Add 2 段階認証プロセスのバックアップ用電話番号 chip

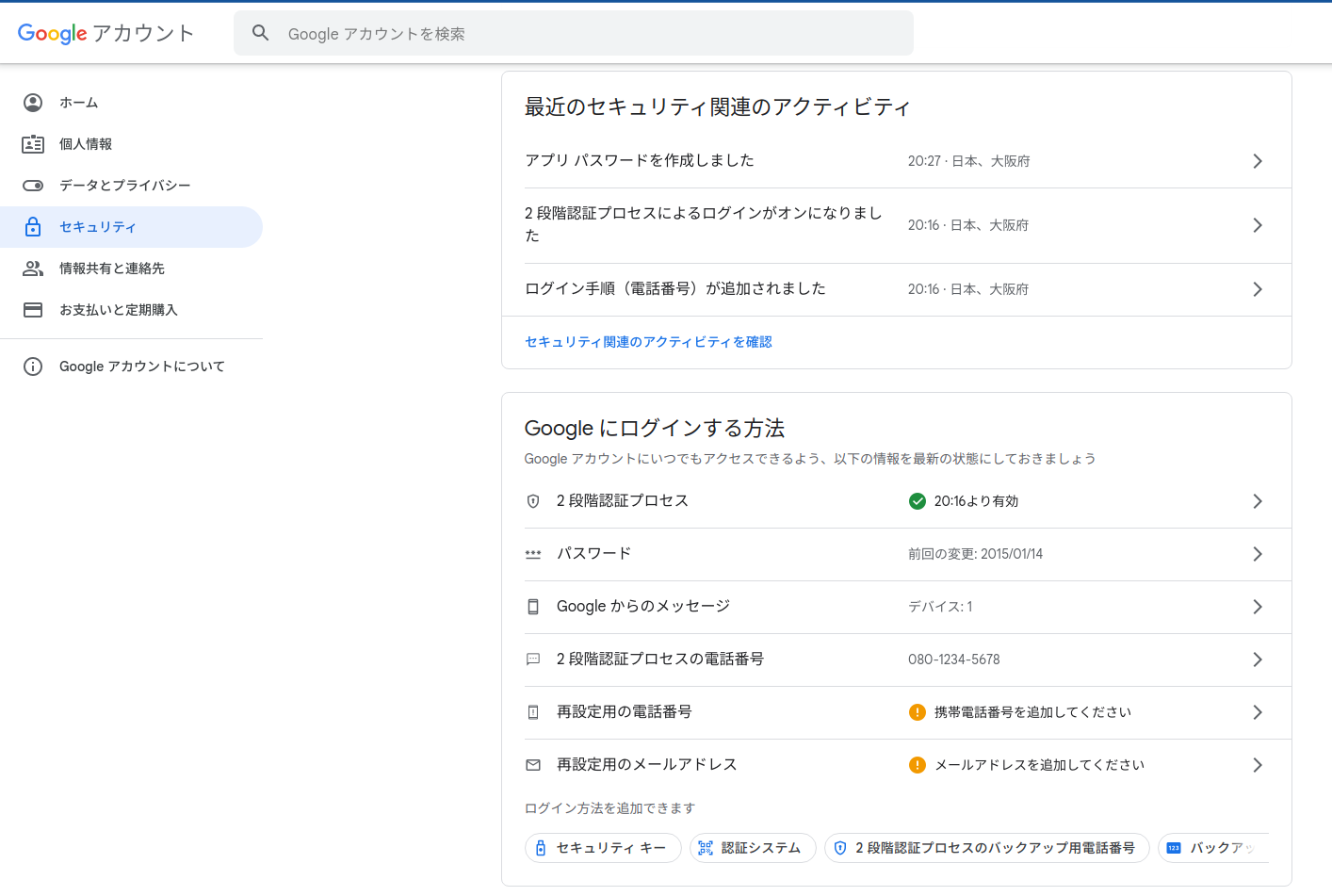click(986, 848)
